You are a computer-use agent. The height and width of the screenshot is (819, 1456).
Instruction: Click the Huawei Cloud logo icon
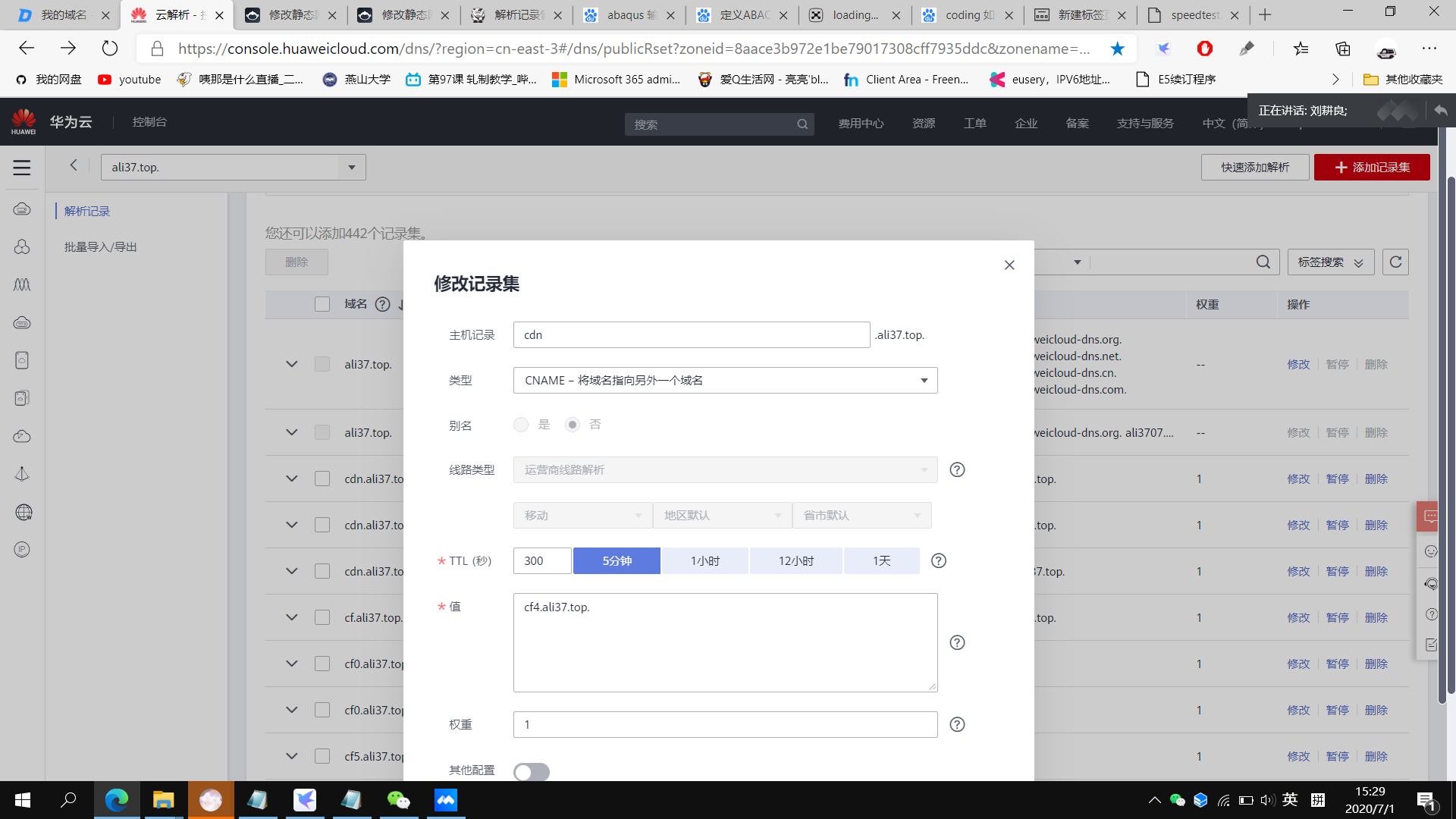(24, 121)
